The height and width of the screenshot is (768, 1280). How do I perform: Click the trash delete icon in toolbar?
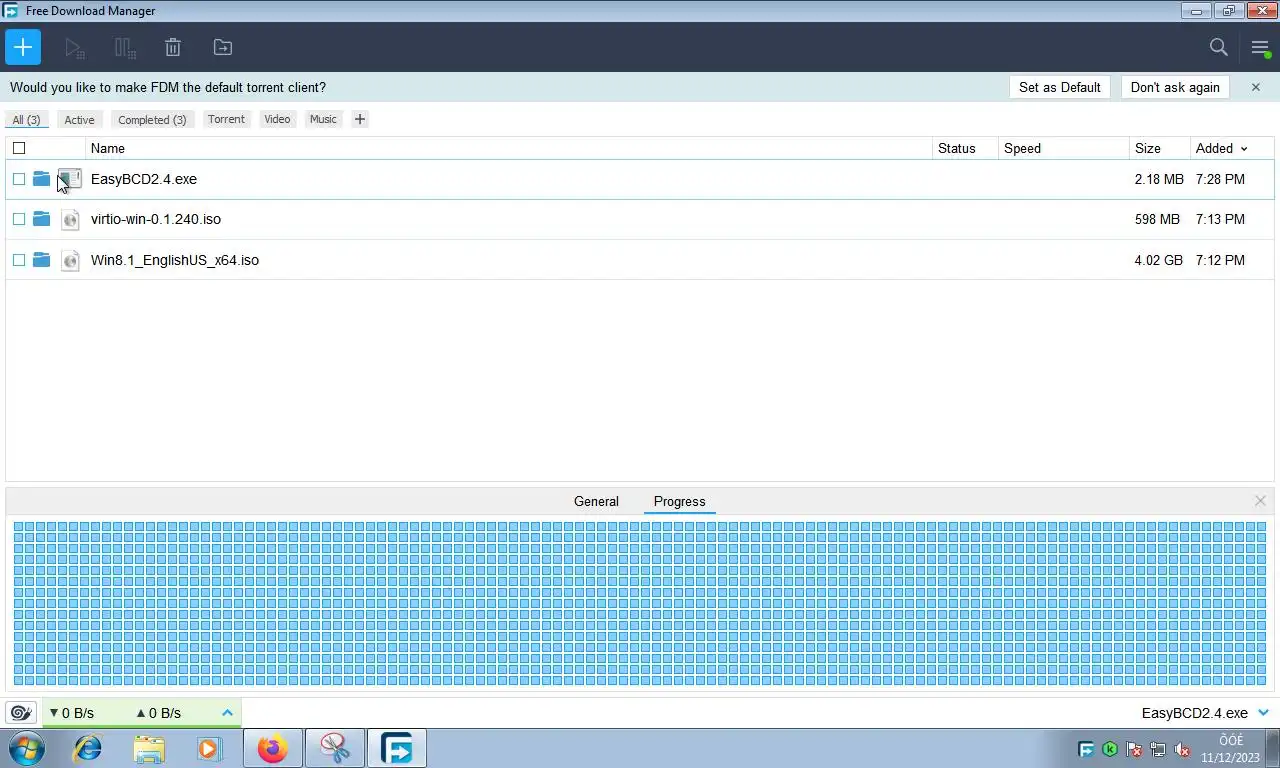(x=173, y=47)
